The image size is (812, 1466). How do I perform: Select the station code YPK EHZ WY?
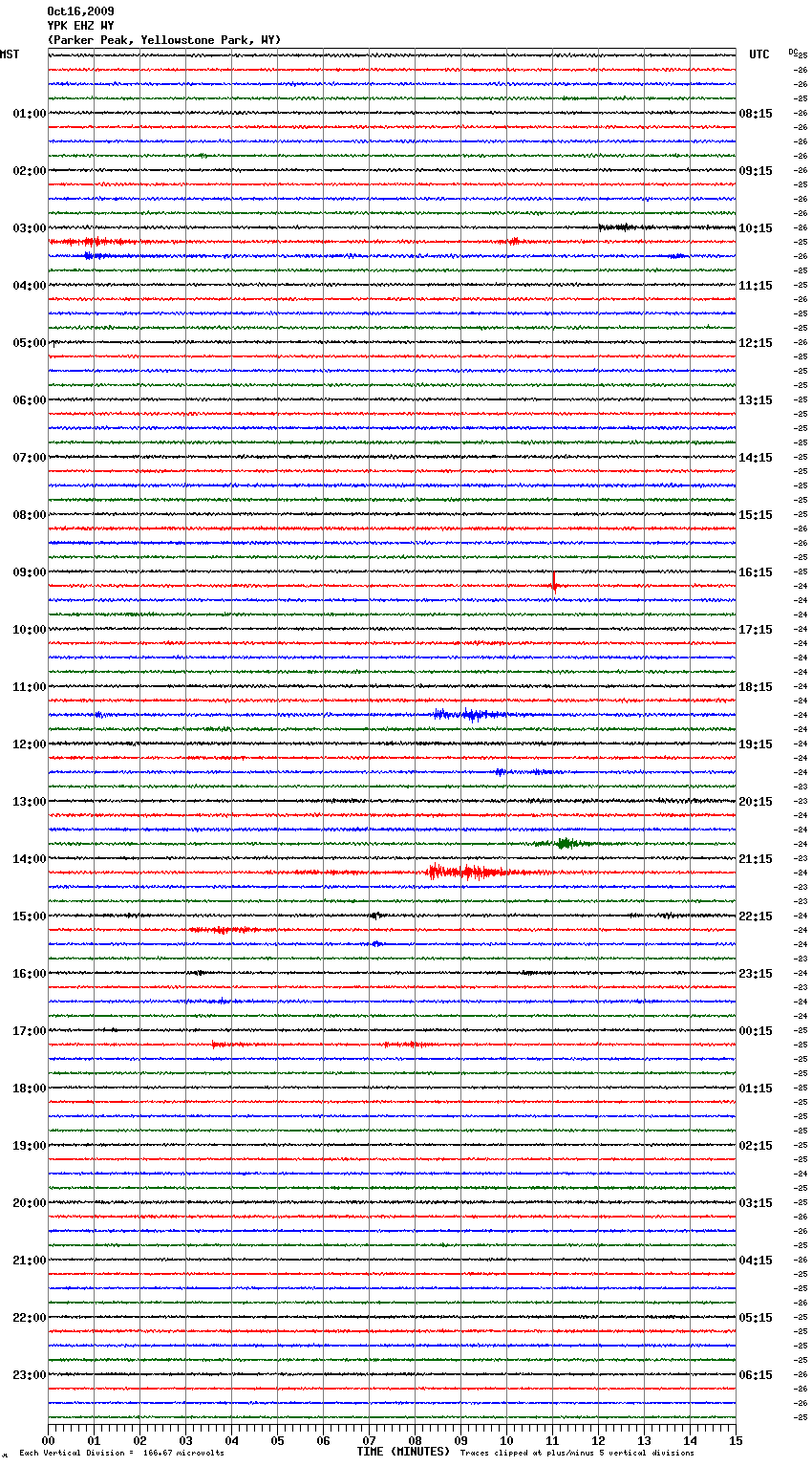coord(80,26)
